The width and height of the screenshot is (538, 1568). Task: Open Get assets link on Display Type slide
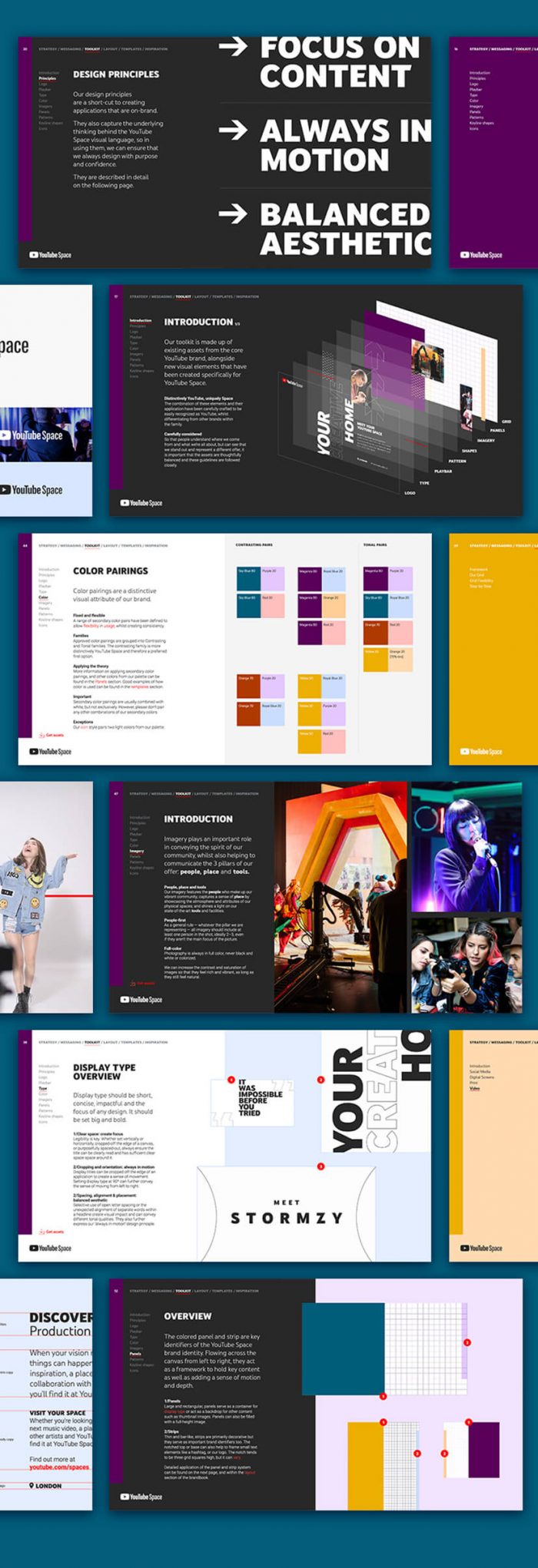(51, 1232)
